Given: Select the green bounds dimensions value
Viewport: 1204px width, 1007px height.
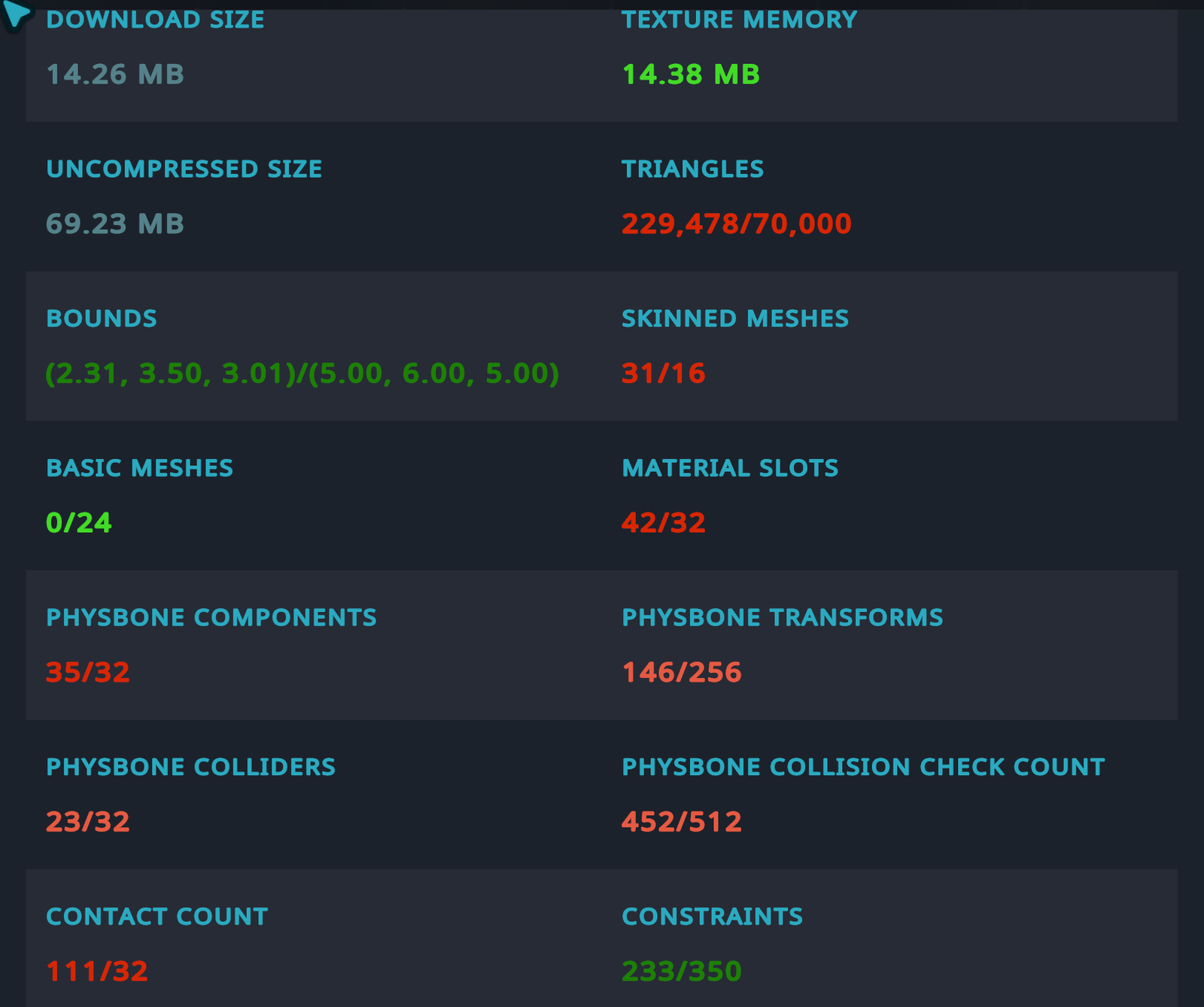Looking at the screenshot, I should 302,374.
